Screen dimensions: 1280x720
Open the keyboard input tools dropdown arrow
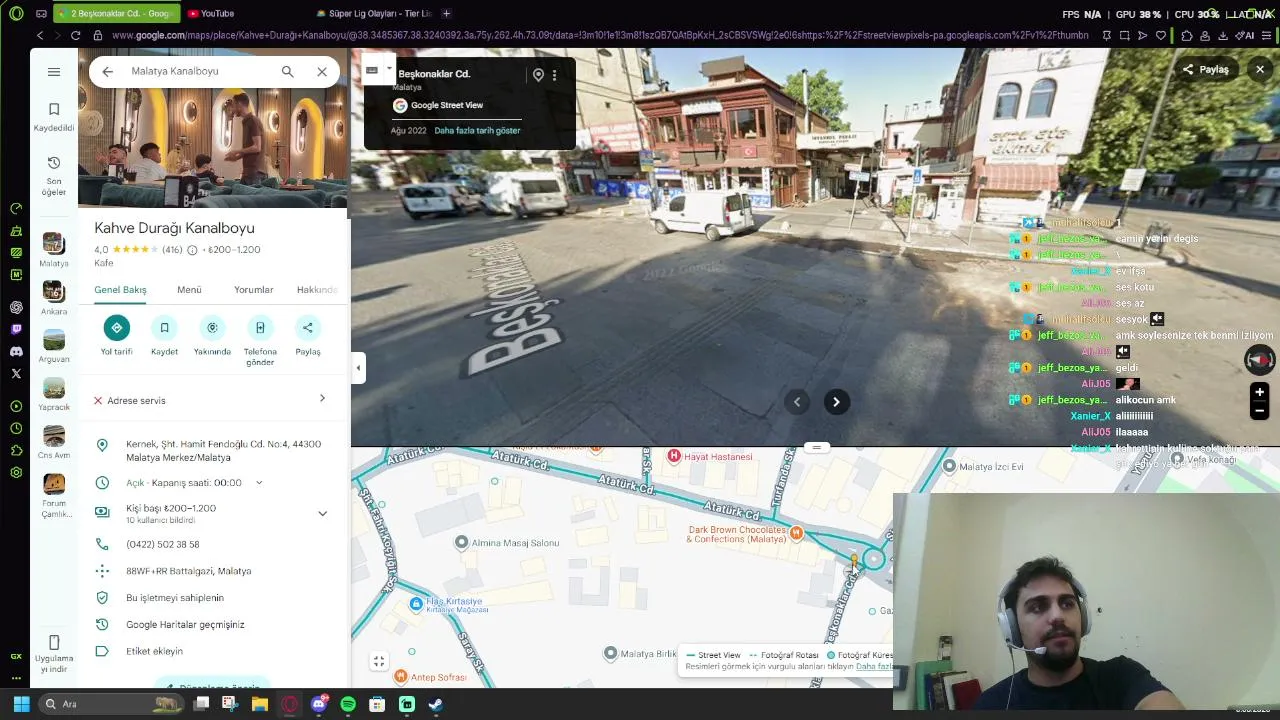(x=389, y=70)
